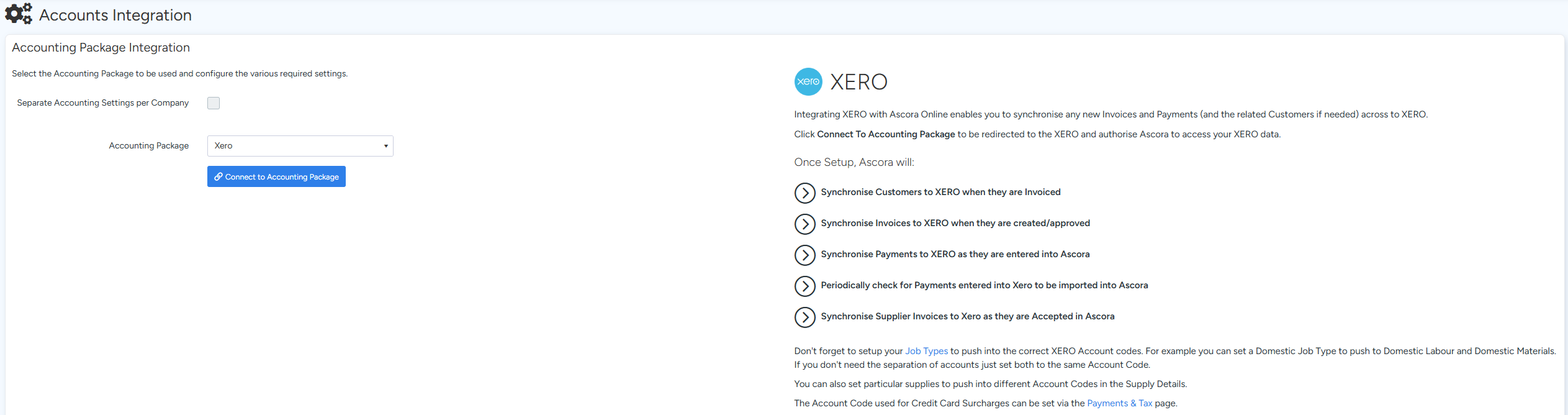Click the chevron icon beside Synchronise Invoices
1568x415 pixels.
804,224
